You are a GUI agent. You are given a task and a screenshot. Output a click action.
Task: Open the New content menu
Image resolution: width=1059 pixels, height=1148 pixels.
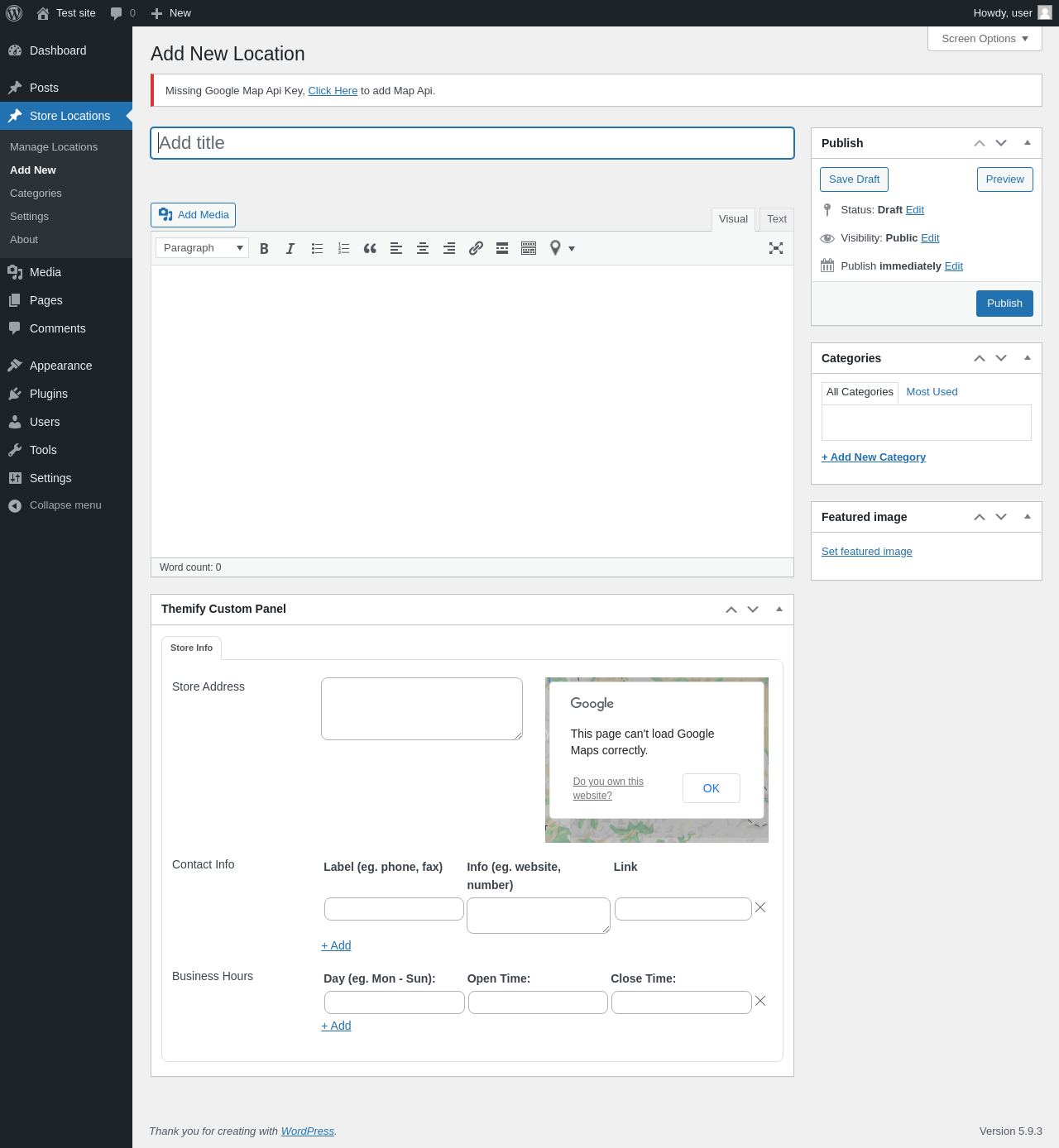tap(171, 13)
